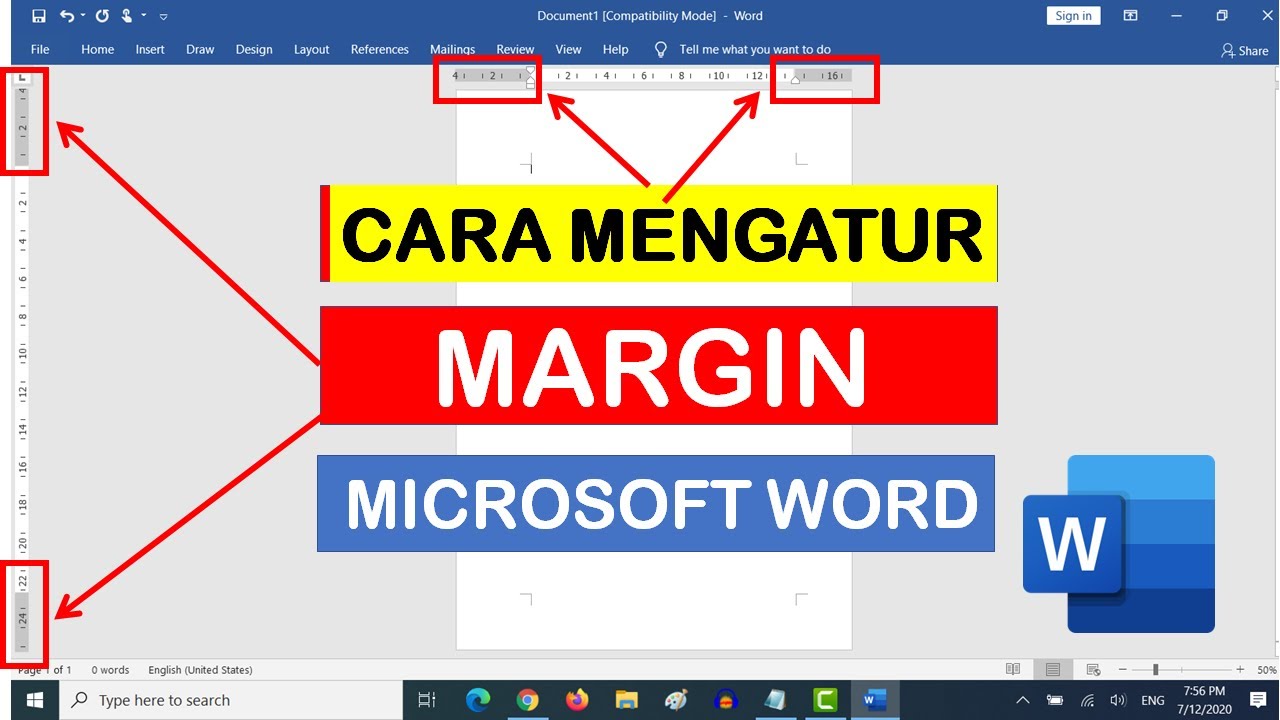Screen dimensions: 1280x720
Task: Open the Mailings tab
Action: point(453,49)
